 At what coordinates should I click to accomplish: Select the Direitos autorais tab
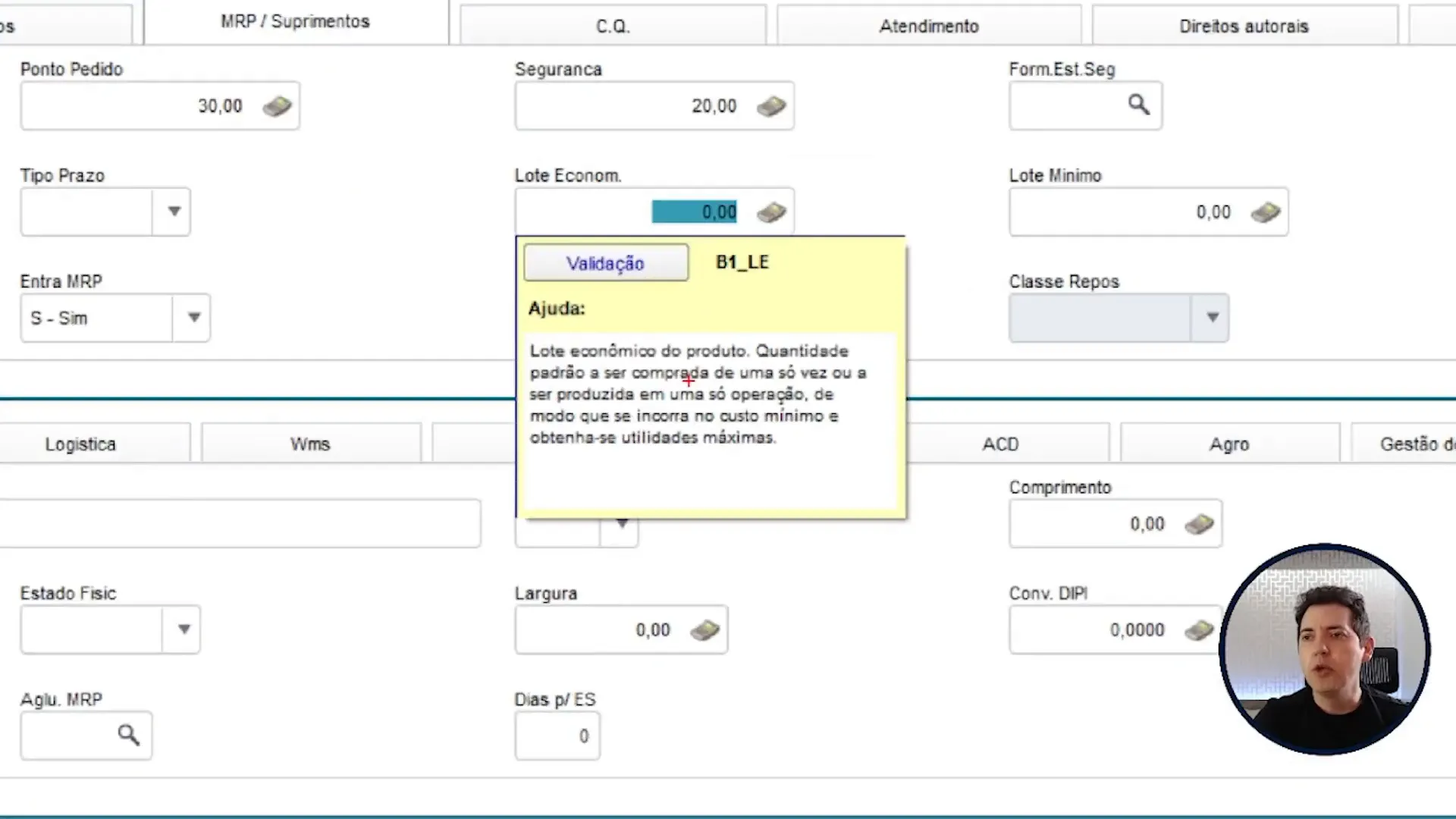pos(1244,27)
